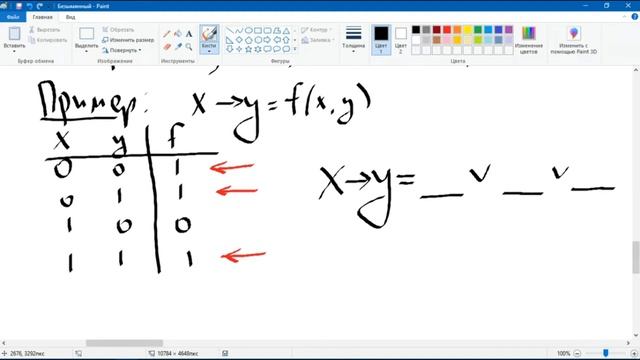Viewport: 640px width, 360px height.
Task: Click Crop (Обрезать) button
Action: pos(118,30)
